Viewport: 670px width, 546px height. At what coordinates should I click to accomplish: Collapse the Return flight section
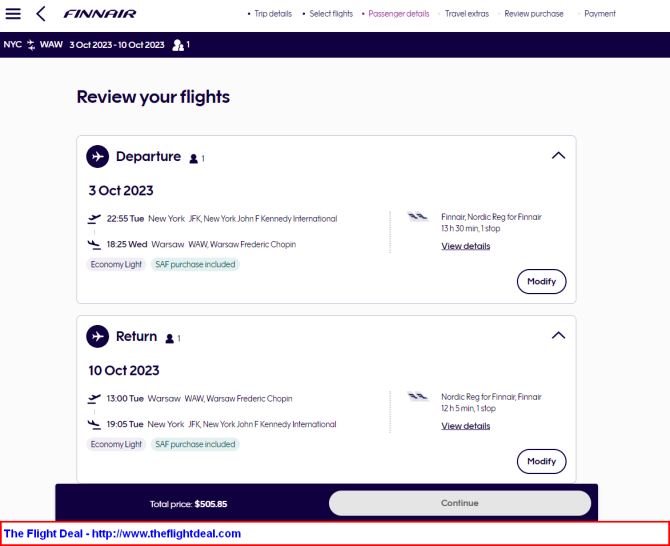point(558,335)
